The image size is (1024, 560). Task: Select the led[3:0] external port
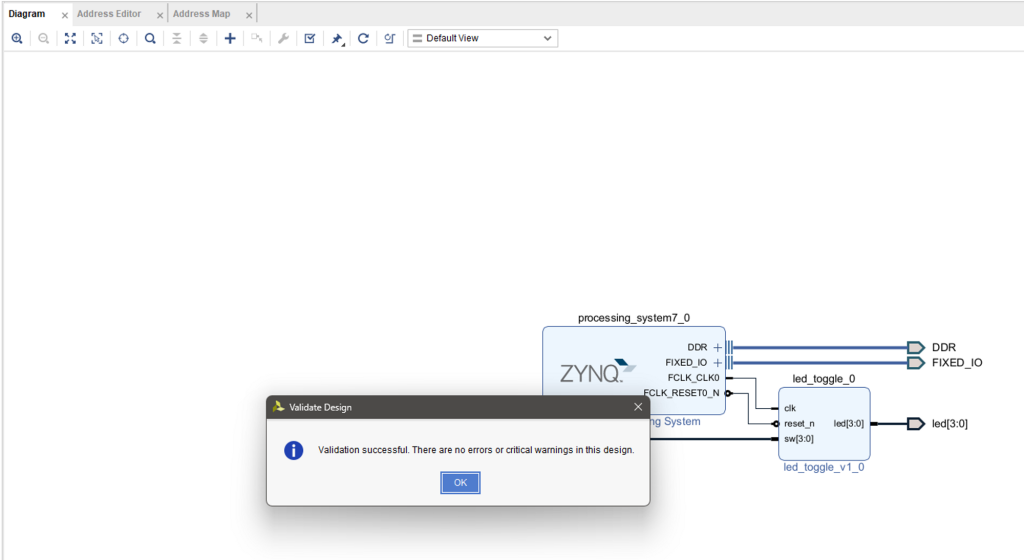click(916, 424)
